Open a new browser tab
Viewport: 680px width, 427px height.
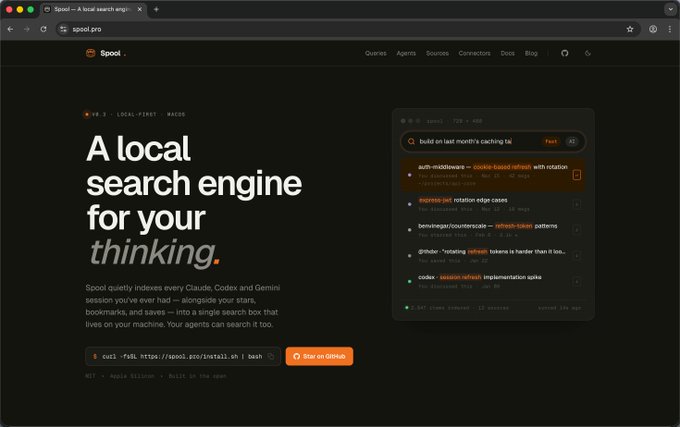156,9
